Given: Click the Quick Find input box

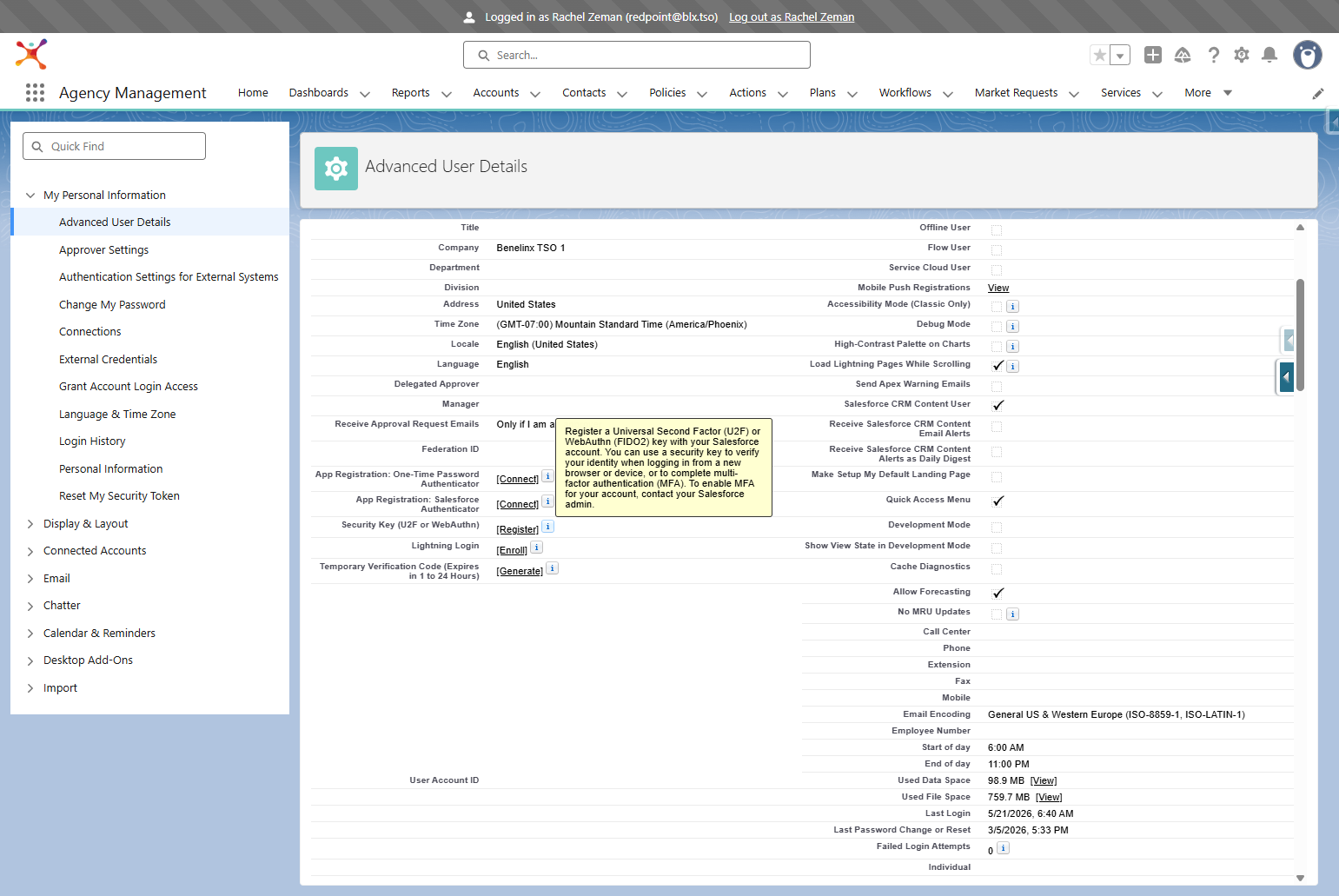Looking at the screenshot, I should (x=115, y=146).
